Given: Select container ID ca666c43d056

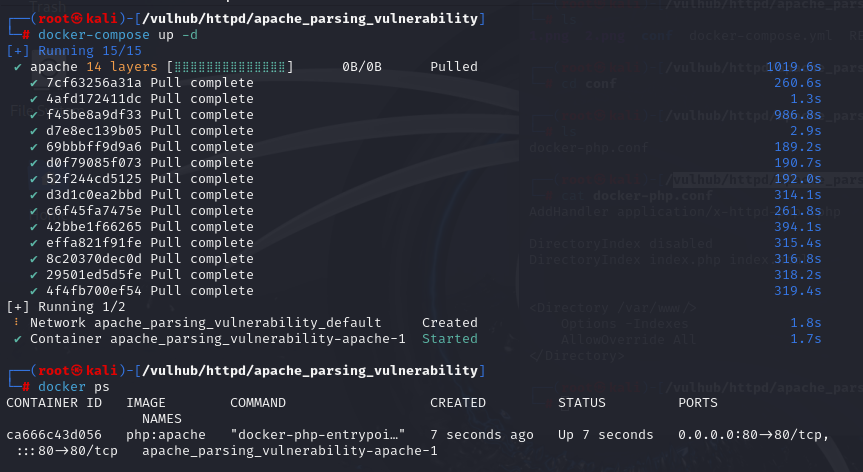Looking at the screenshot, I should click(x=54, y=435).
